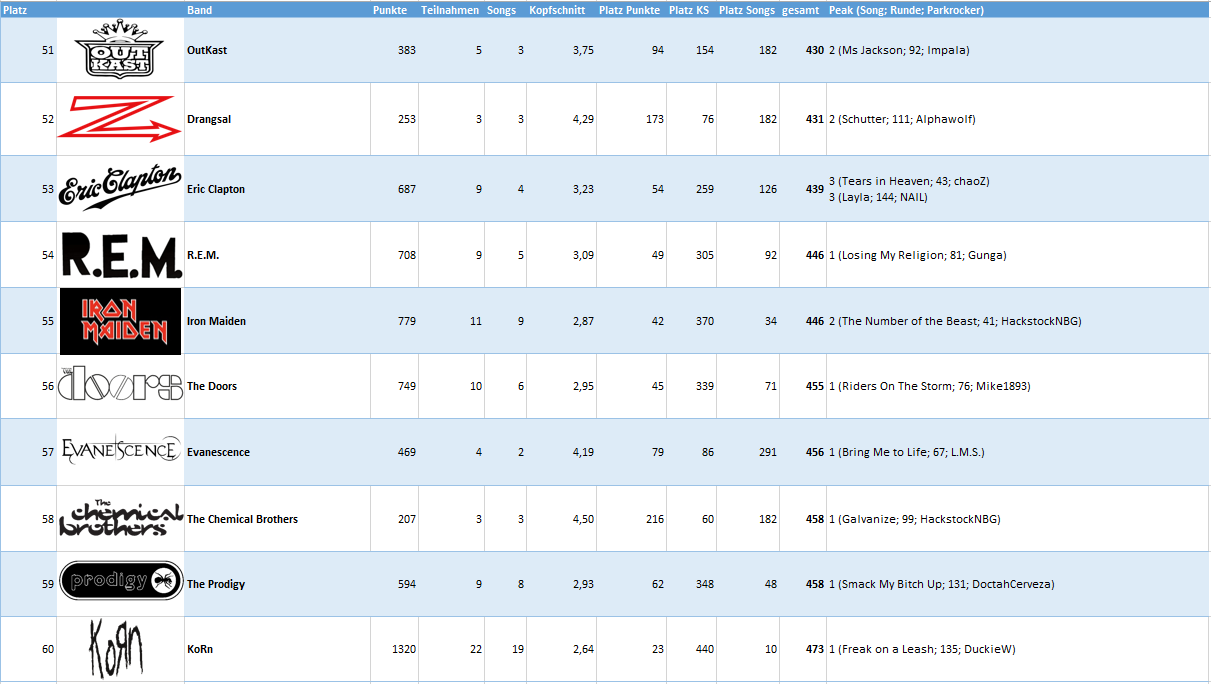Click the Drangsal red Z logo

[x=120, y=119]
